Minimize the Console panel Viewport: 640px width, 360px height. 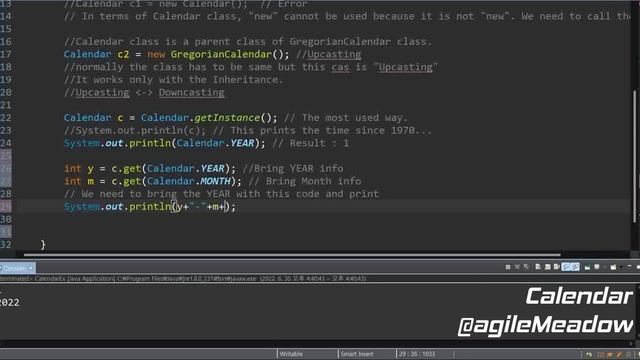tap(629, 266)
